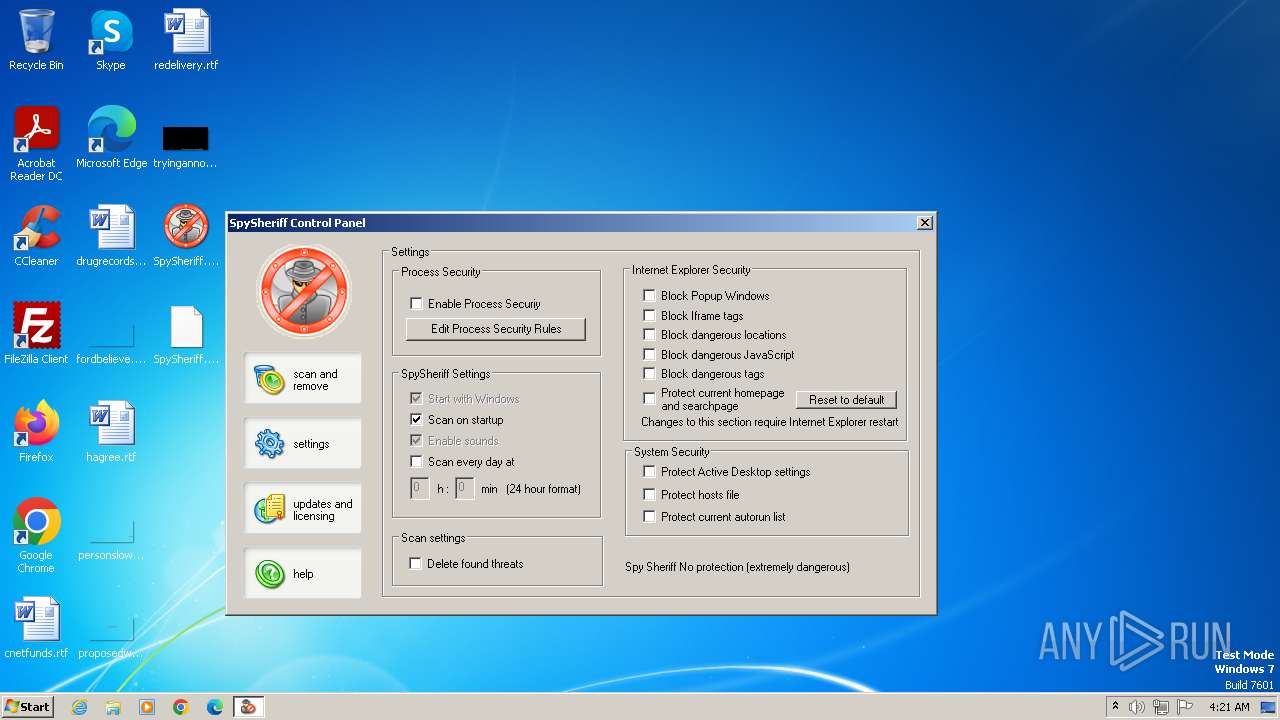Click Reset to default button

[x=847, y=400]
